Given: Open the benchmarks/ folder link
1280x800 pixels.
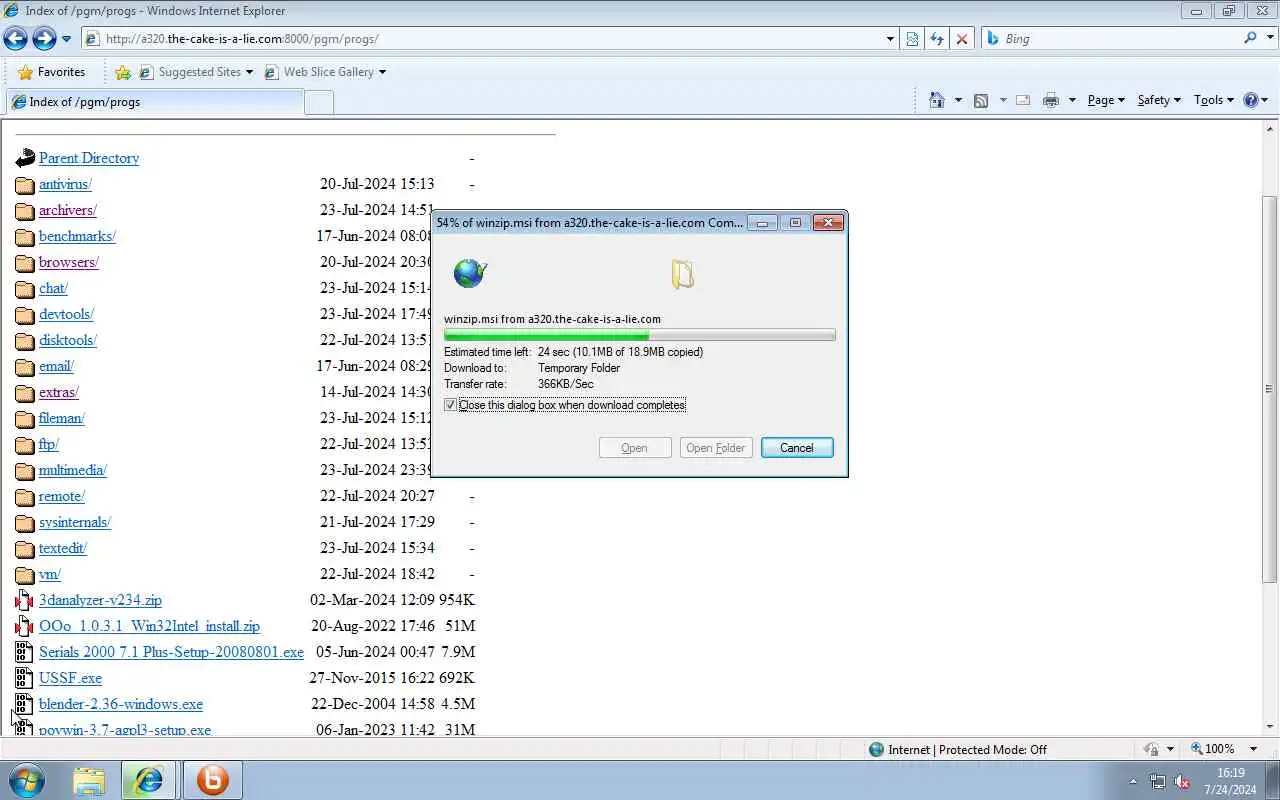Looking at the screenshot, I should (77, 236).
